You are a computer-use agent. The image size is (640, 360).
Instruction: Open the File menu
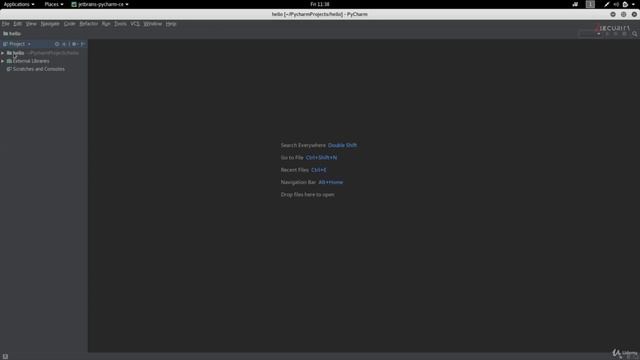point(5,24)
